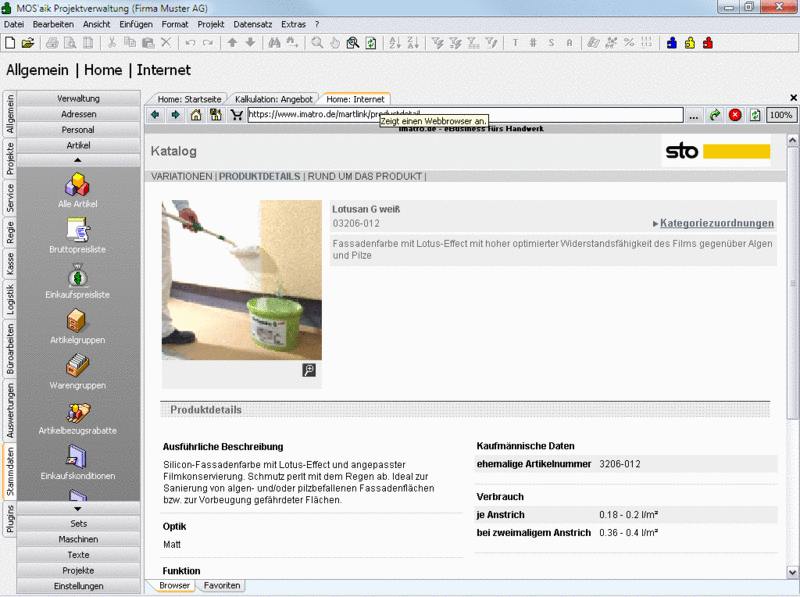
Task: Reload page with the green refresh icon
Action: [755, 115]
